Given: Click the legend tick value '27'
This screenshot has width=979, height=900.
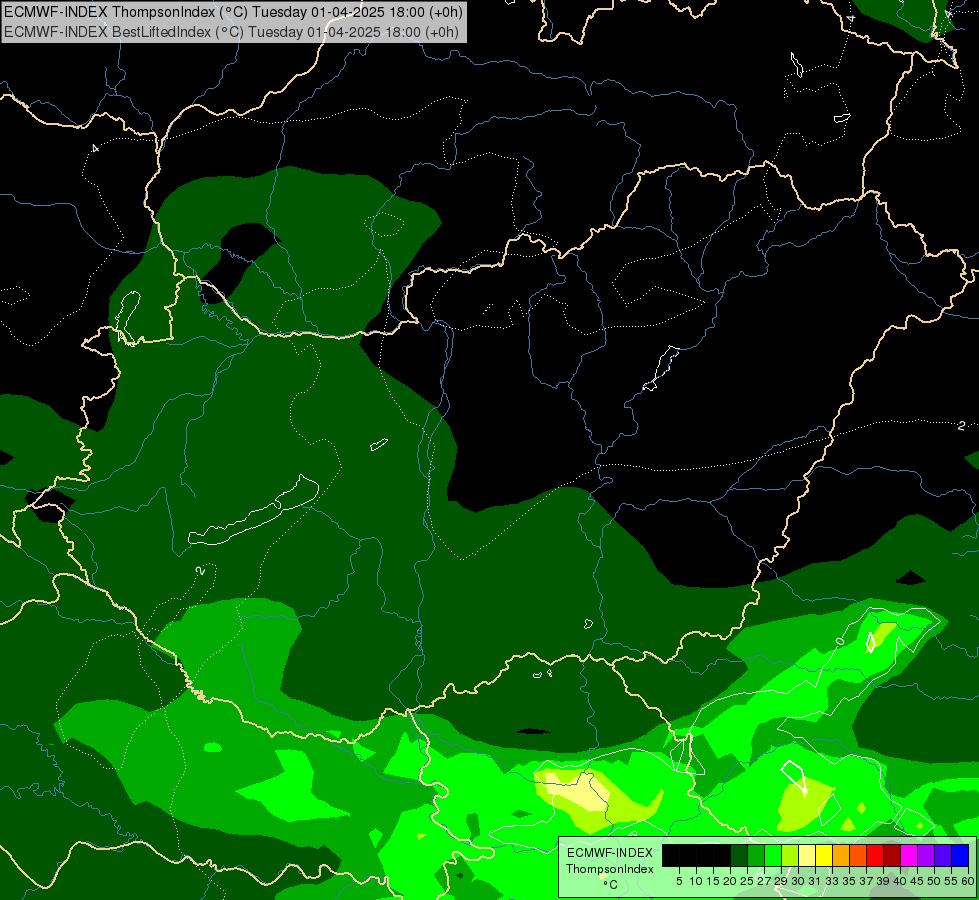Looking at the screenshot, I should point(764,881).
